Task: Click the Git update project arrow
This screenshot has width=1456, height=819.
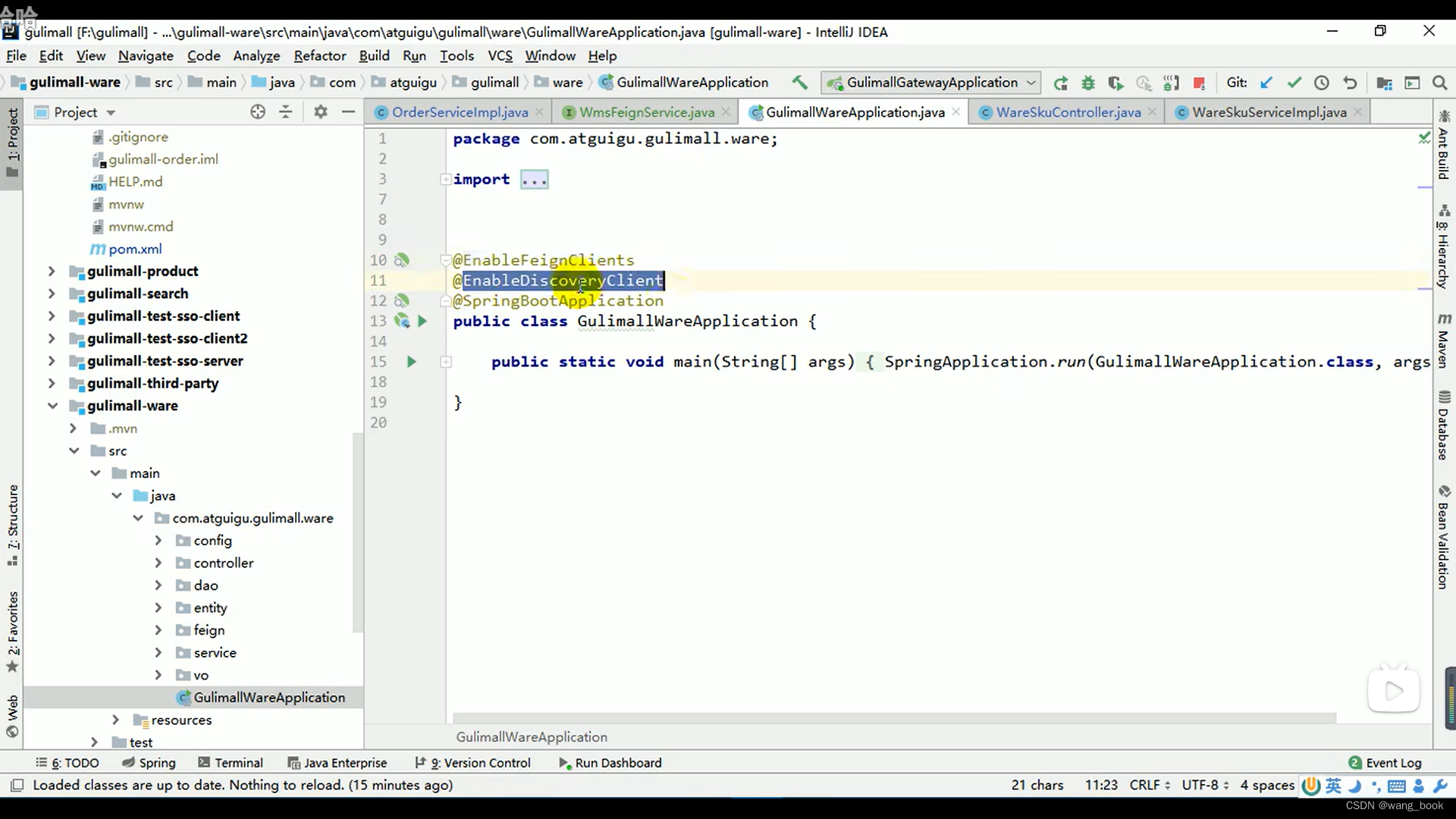Action: tap(1266, 83)
